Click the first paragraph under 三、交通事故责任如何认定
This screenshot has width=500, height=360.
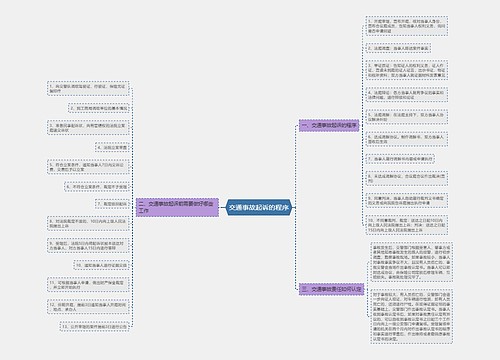411,262
